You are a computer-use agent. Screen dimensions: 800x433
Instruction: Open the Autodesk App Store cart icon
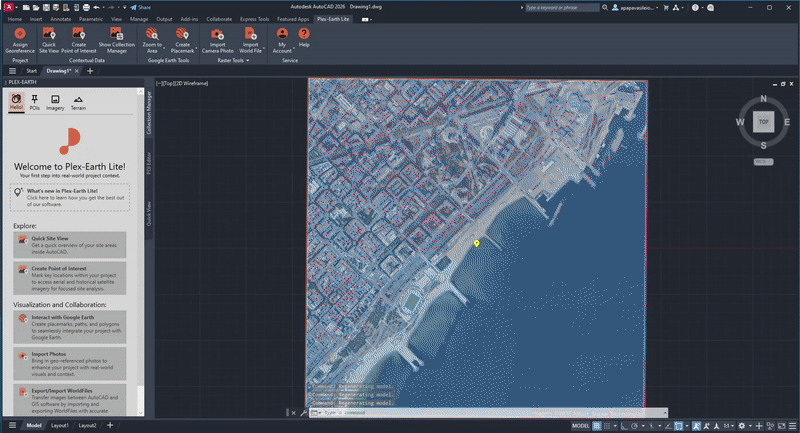point(666,8)
